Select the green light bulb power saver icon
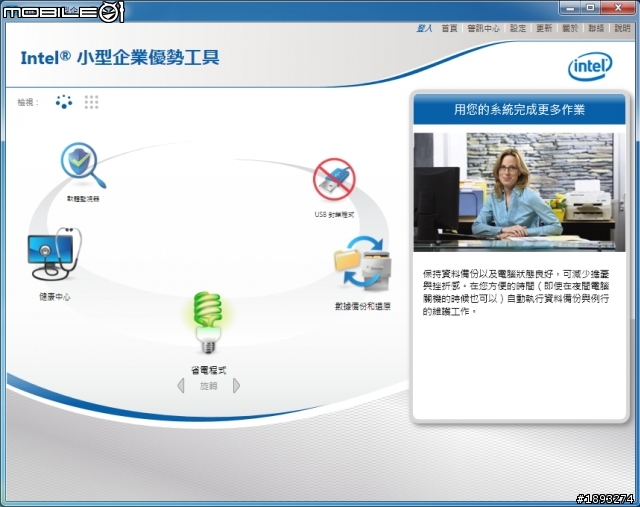The image size is (640, 507). (209, 322)
